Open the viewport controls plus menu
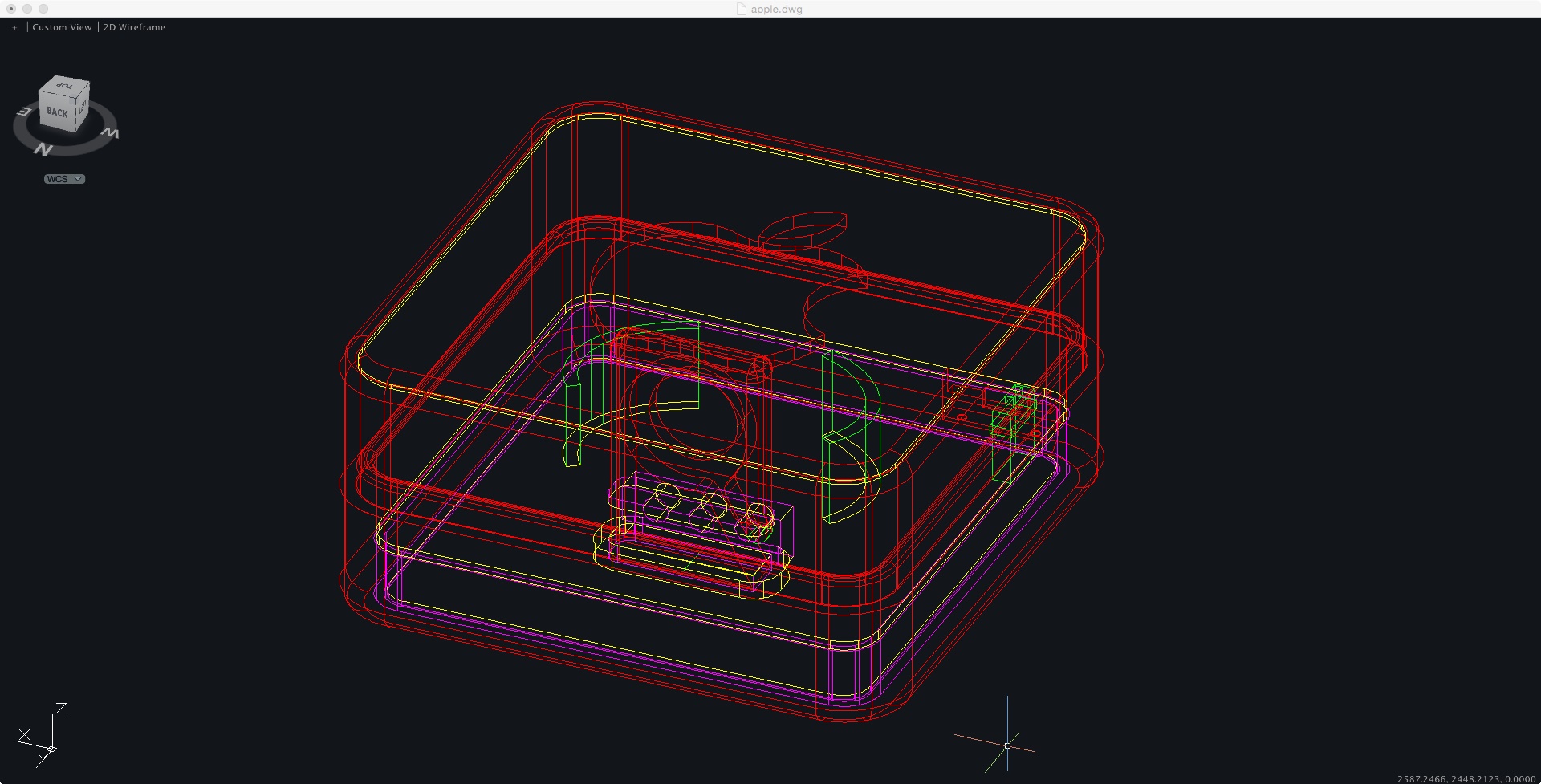 click(14, 27)
